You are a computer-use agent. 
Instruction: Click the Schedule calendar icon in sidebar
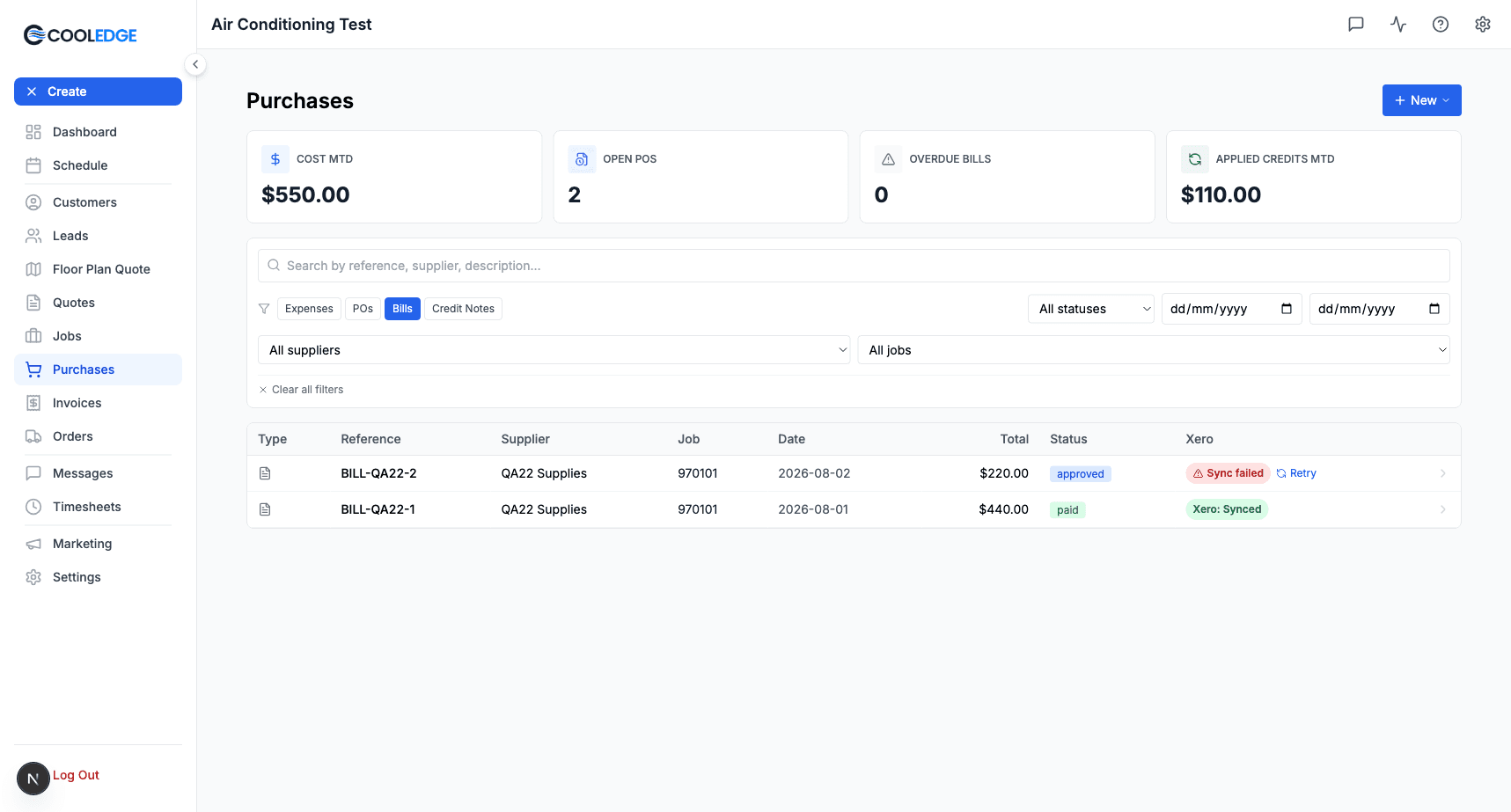click(33, 165)
